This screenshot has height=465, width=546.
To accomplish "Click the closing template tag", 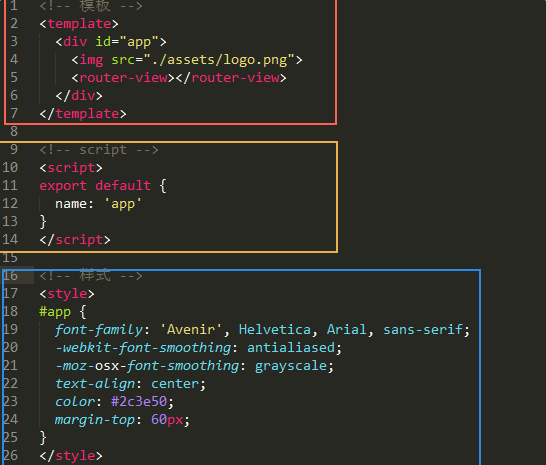I will (83, 114).
